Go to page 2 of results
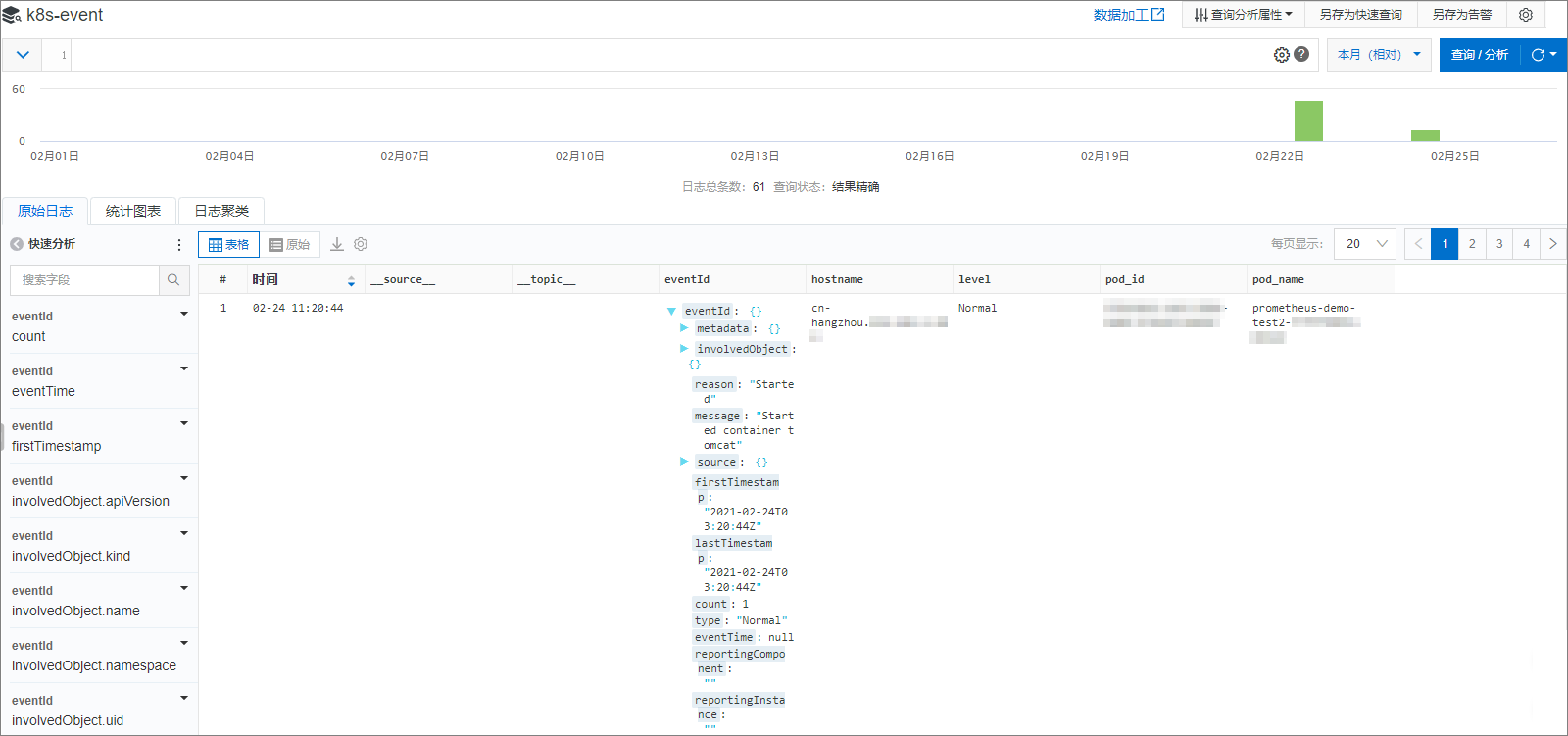Viewport: 1568px width, 736px height. pos(1472,244)
